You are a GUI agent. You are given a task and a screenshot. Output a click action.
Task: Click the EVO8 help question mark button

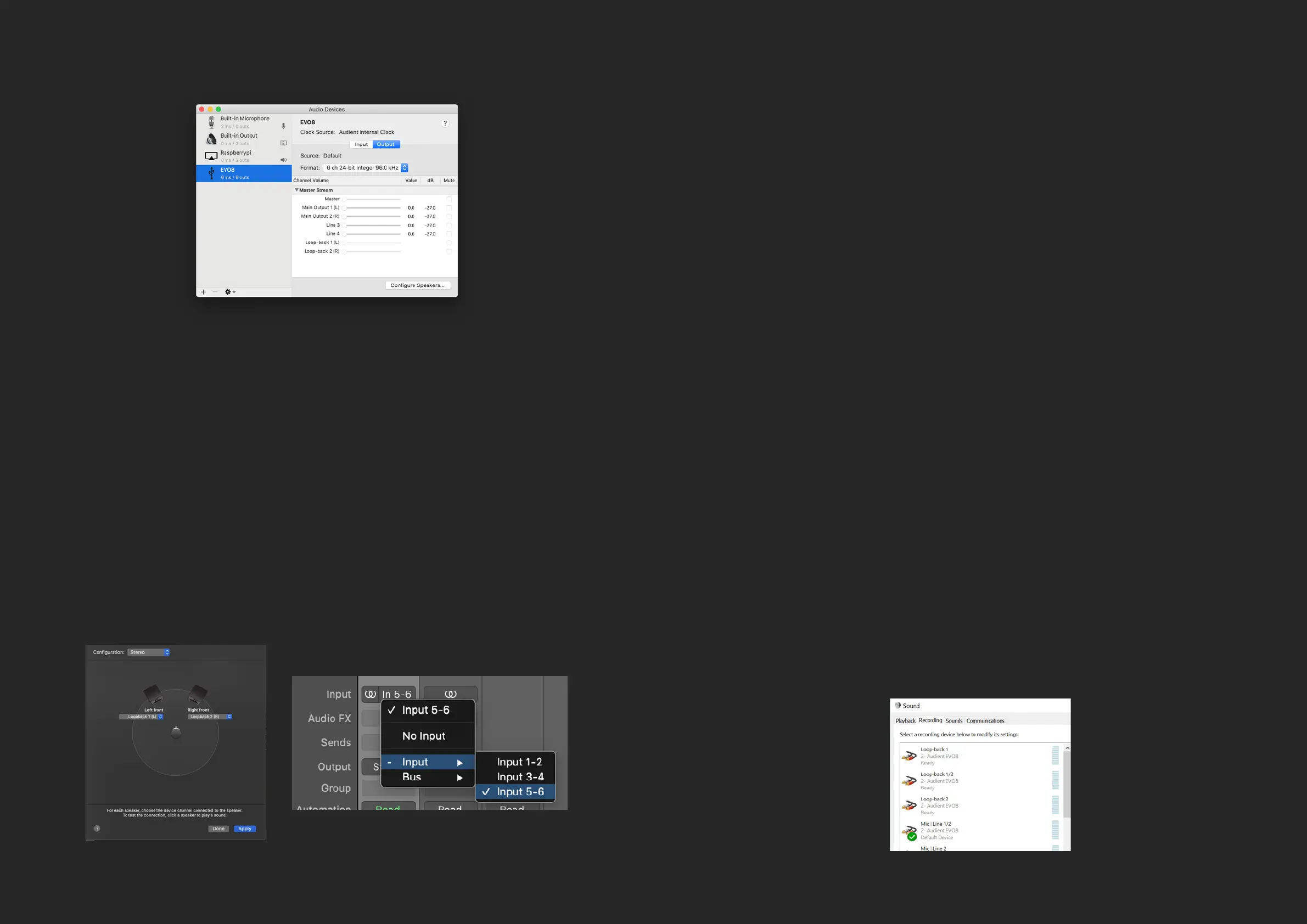click(445, 123)
